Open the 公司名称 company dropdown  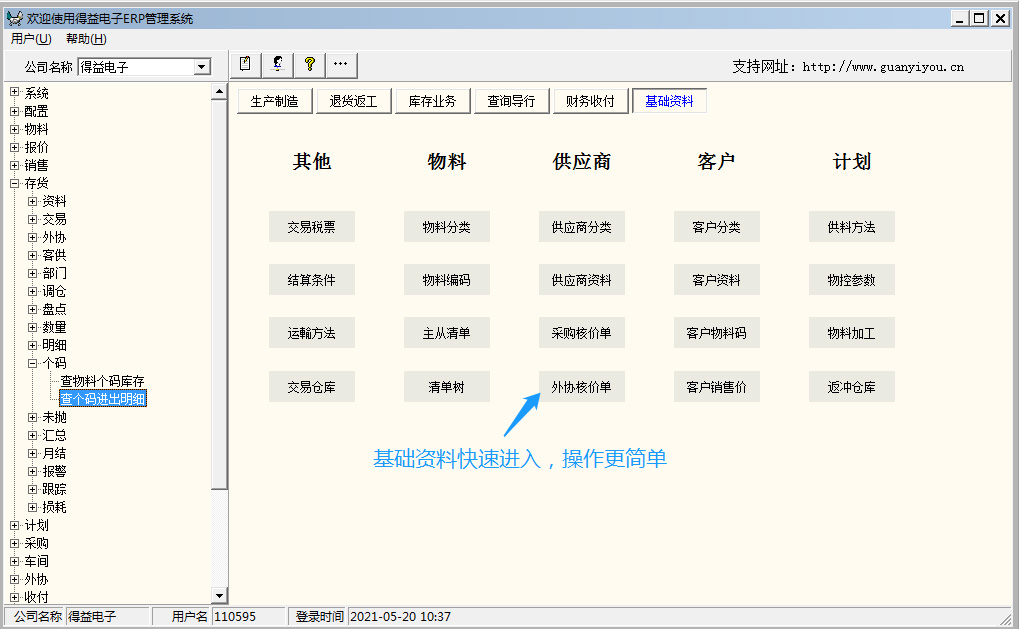point(202,67)
